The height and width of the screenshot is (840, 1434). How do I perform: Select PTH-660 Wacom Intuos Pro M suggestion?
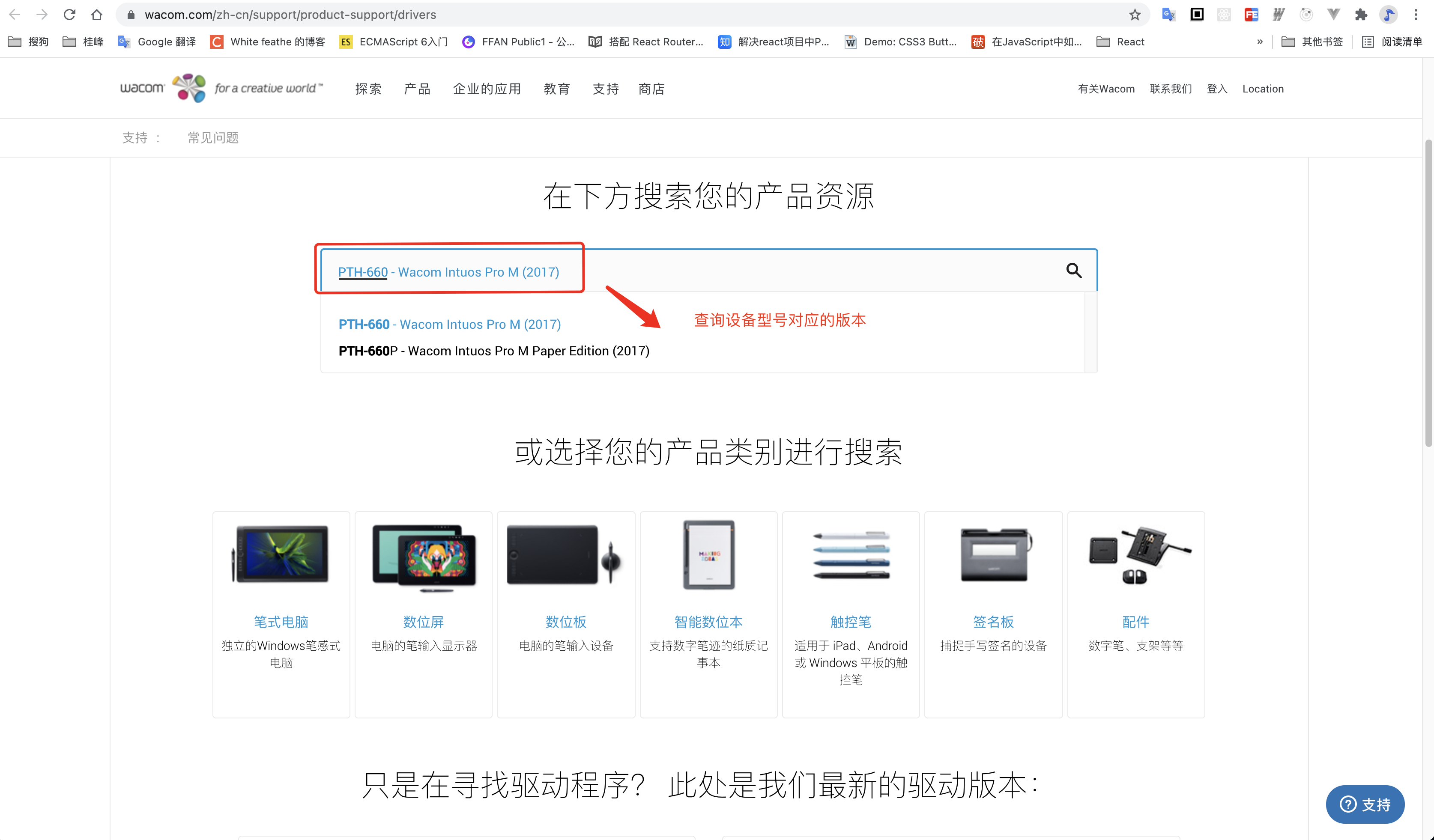450,324
